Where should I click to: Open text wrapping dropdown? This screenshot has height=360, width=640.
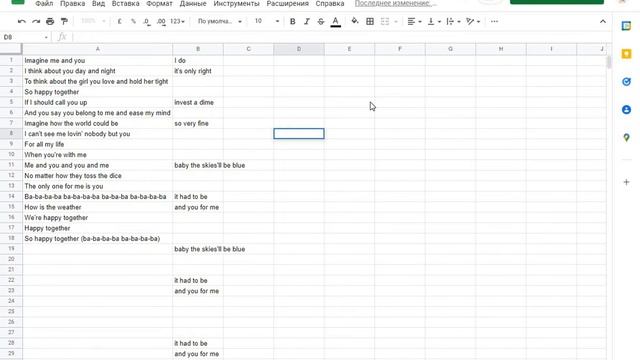point(453,21)
